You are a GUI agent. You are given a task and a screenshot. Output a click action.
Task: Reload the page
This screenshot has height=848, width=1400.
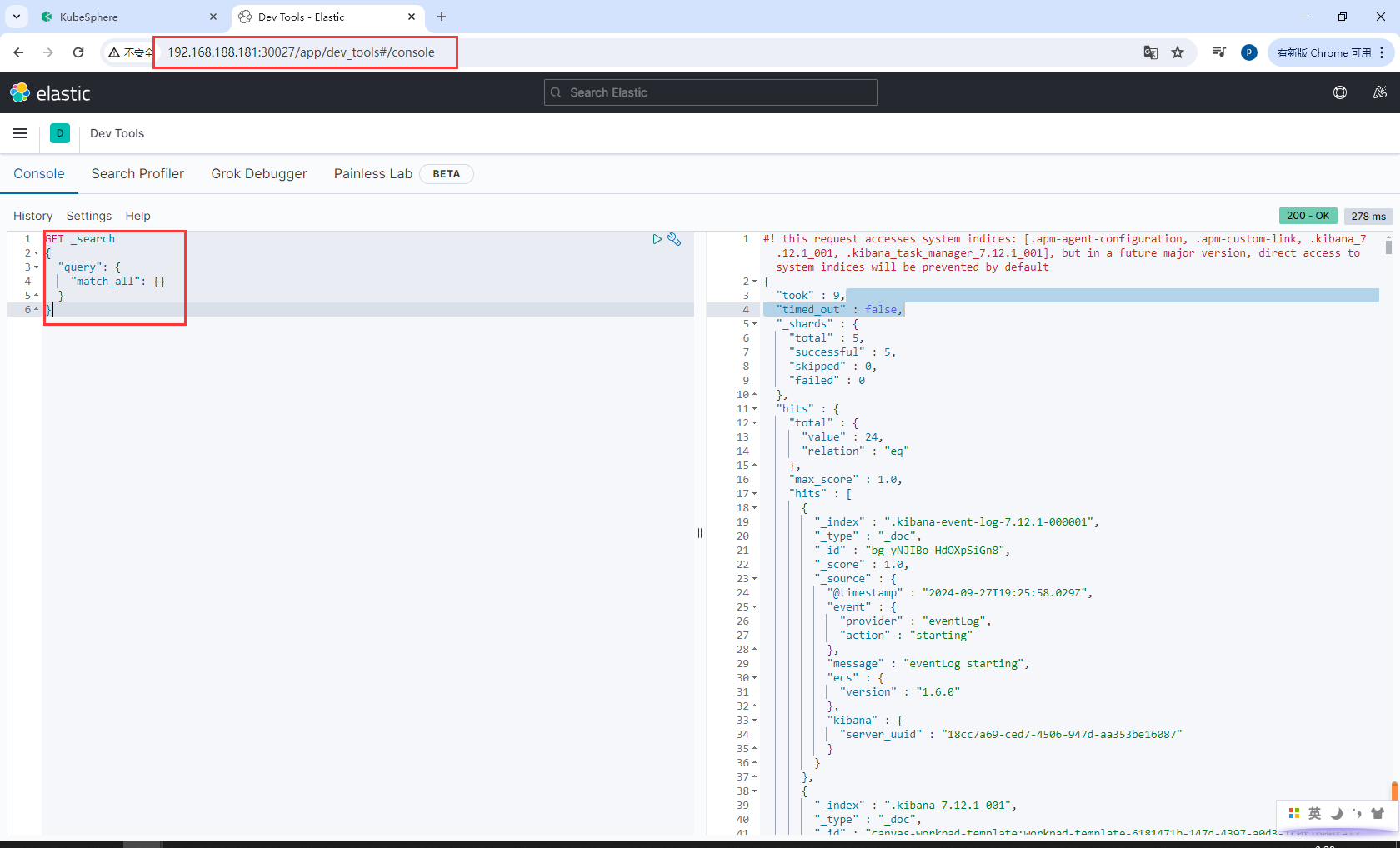(x=78, y=52)
